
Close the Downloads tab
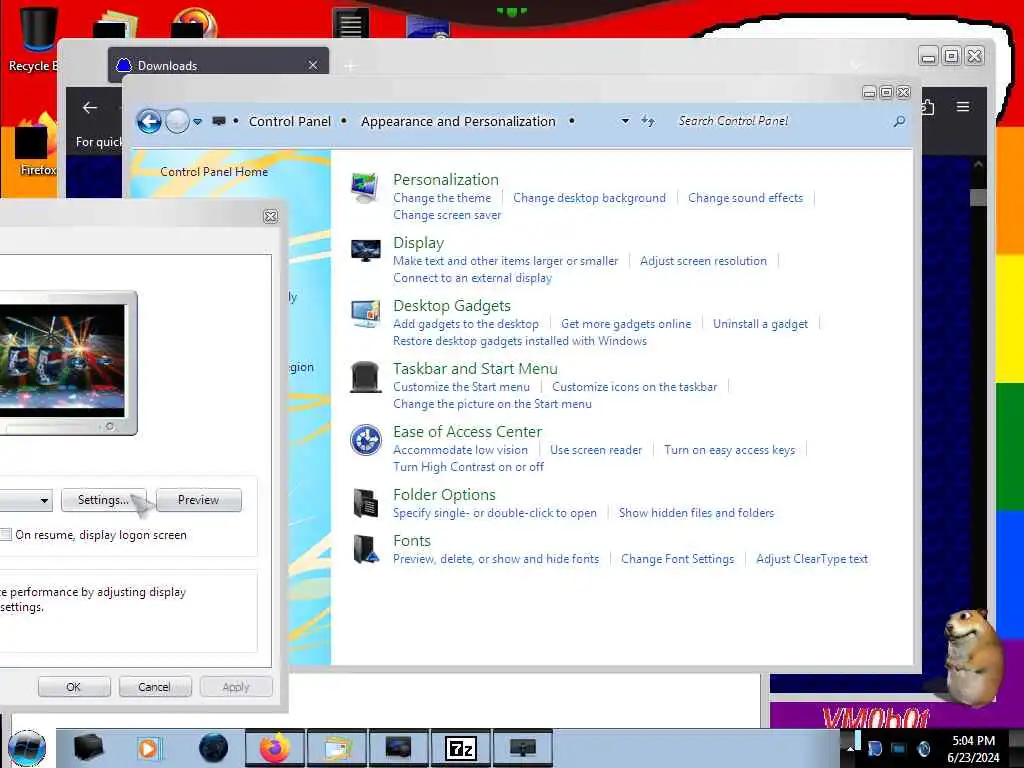[313, 65]
